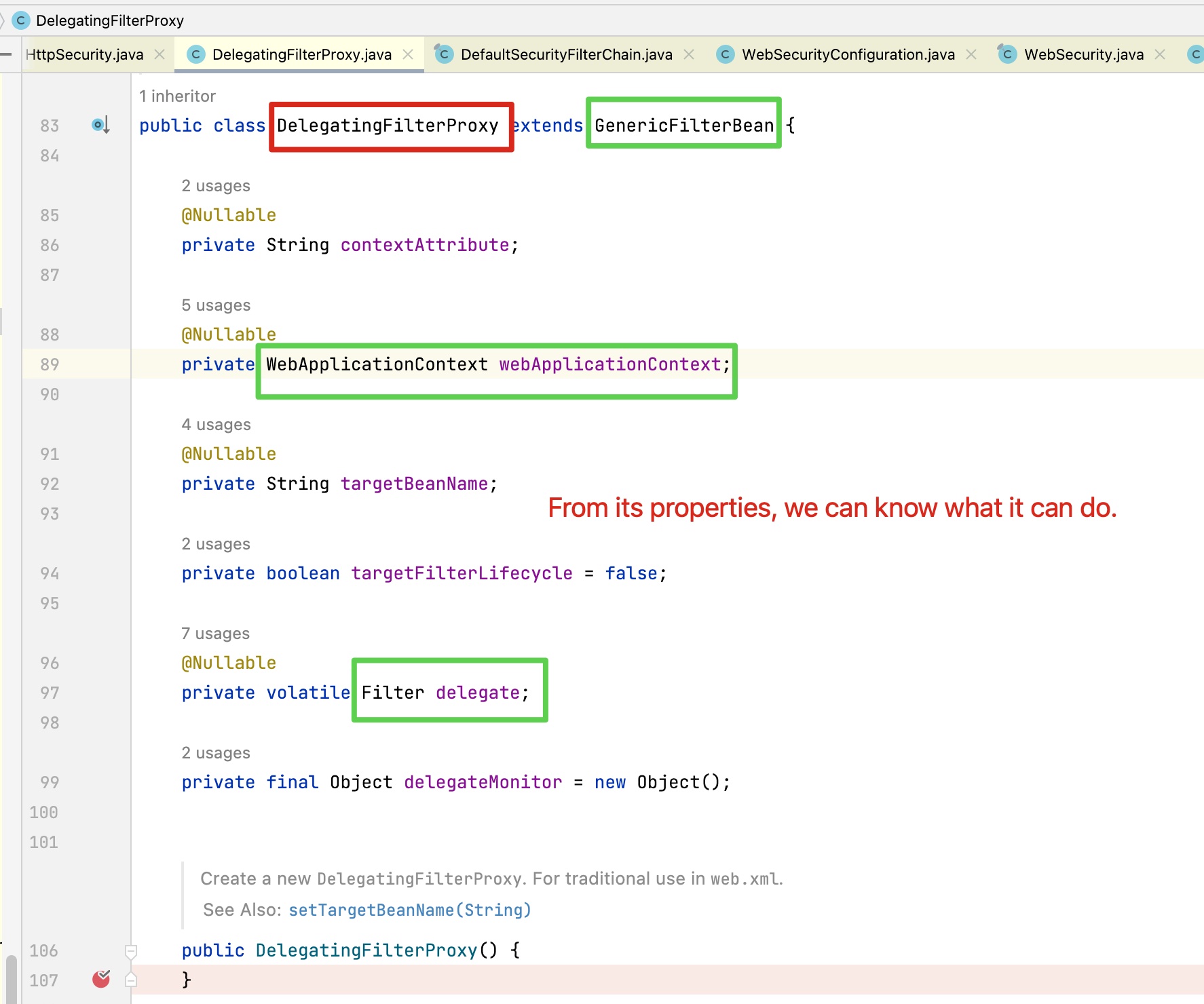The height and width of the screenshot is (1004, 1204).
Task: Click the fold end marker at line 107
Action: click(131, 980)
